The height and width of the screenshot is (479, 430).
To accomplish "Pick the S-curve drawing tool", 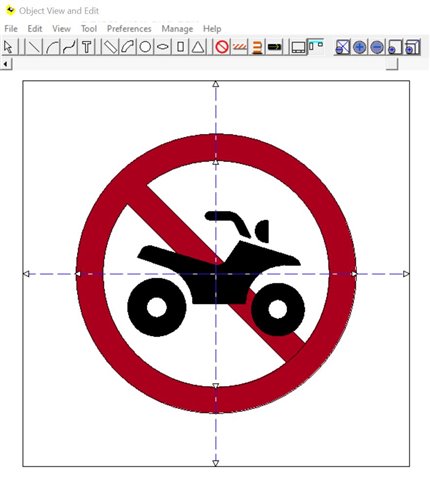I will (70, 47).
